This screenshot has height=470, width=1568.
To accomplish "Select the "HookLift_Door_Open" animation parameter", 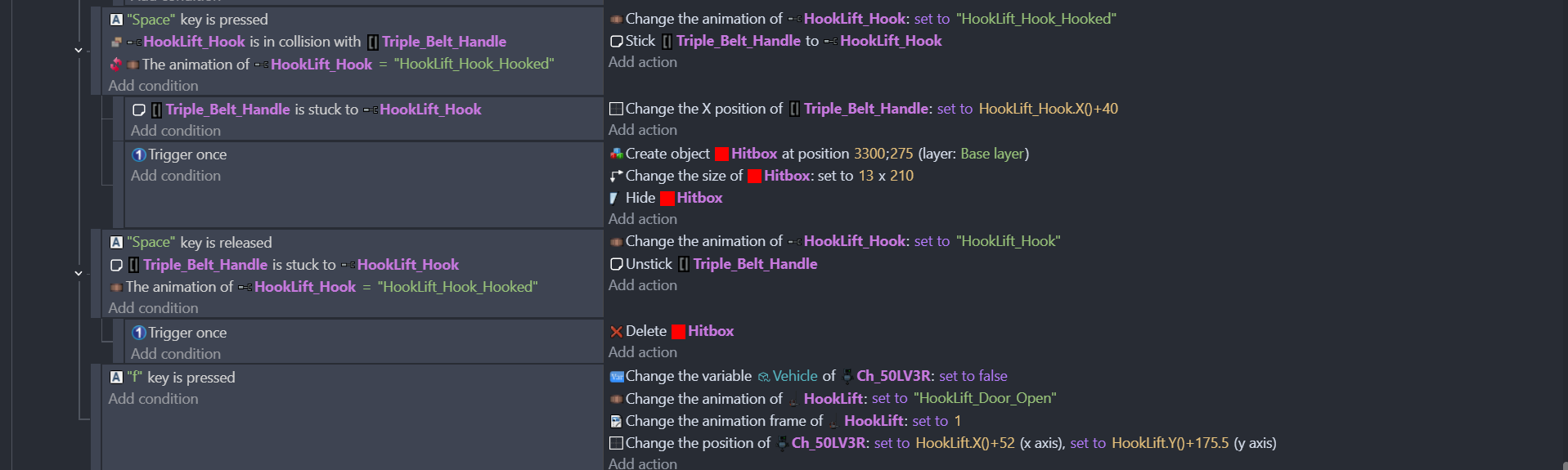I will coord(984,398).
